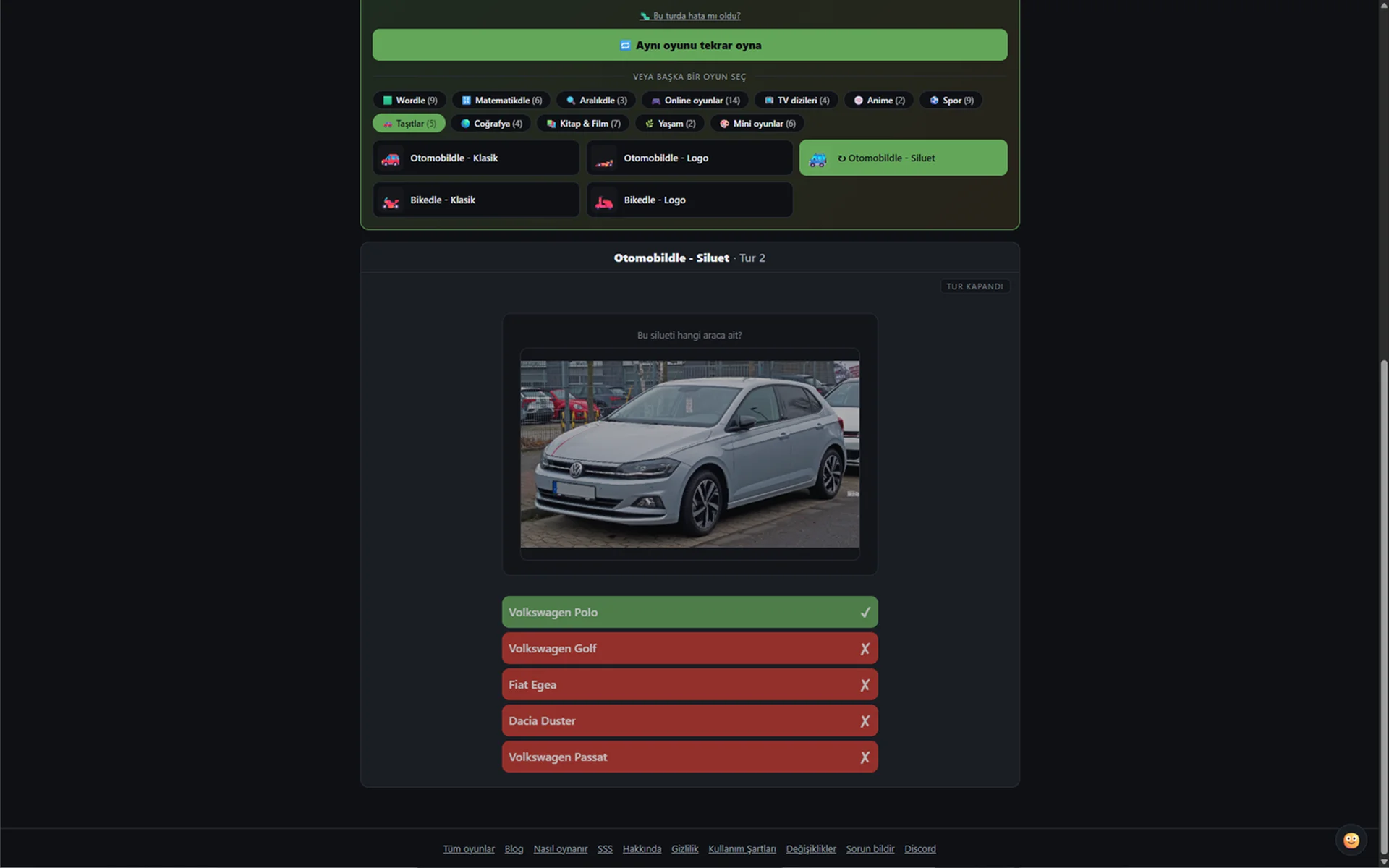Click the Volkswagen Polo car photo
The image size is (1389, 868).
[x=689, y=454]
